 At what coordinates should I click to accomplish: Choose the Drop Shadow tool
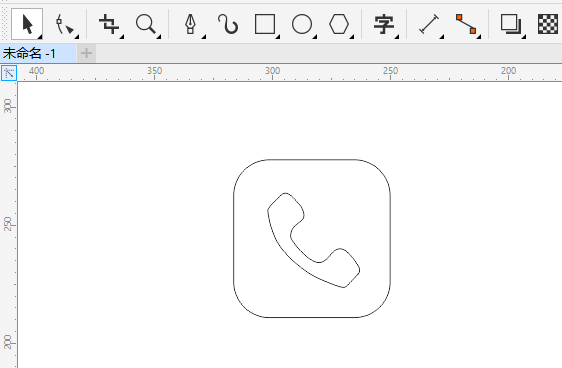tap(511, 24)
